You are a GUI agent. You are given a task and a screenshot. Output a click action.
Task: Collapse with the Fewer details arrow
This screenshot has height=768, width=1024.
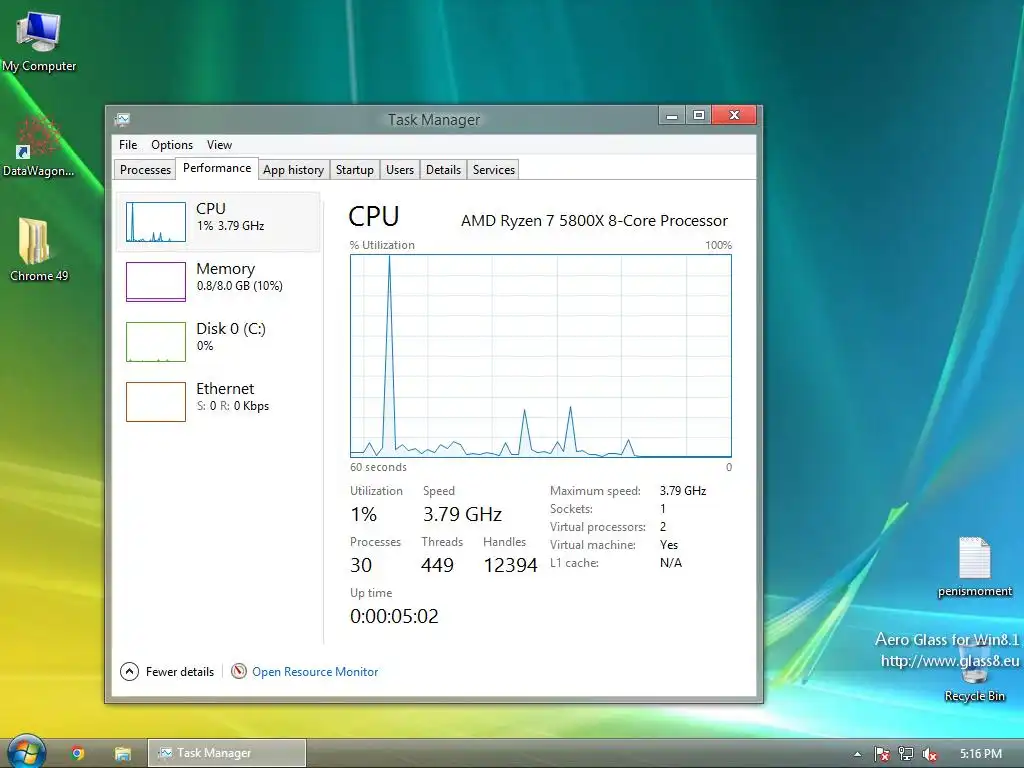click(x=129, y=671)
